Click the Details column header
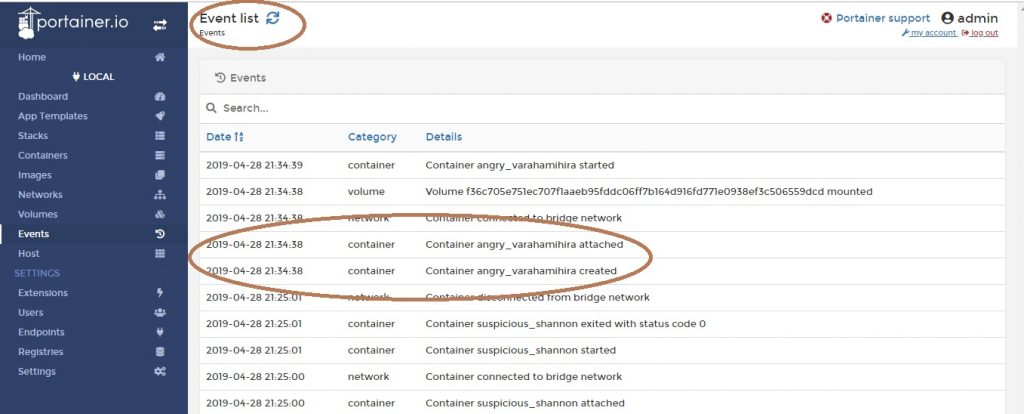Viewport: 1024px width, 414px height. pyautogui.click(x=443, y=137)
